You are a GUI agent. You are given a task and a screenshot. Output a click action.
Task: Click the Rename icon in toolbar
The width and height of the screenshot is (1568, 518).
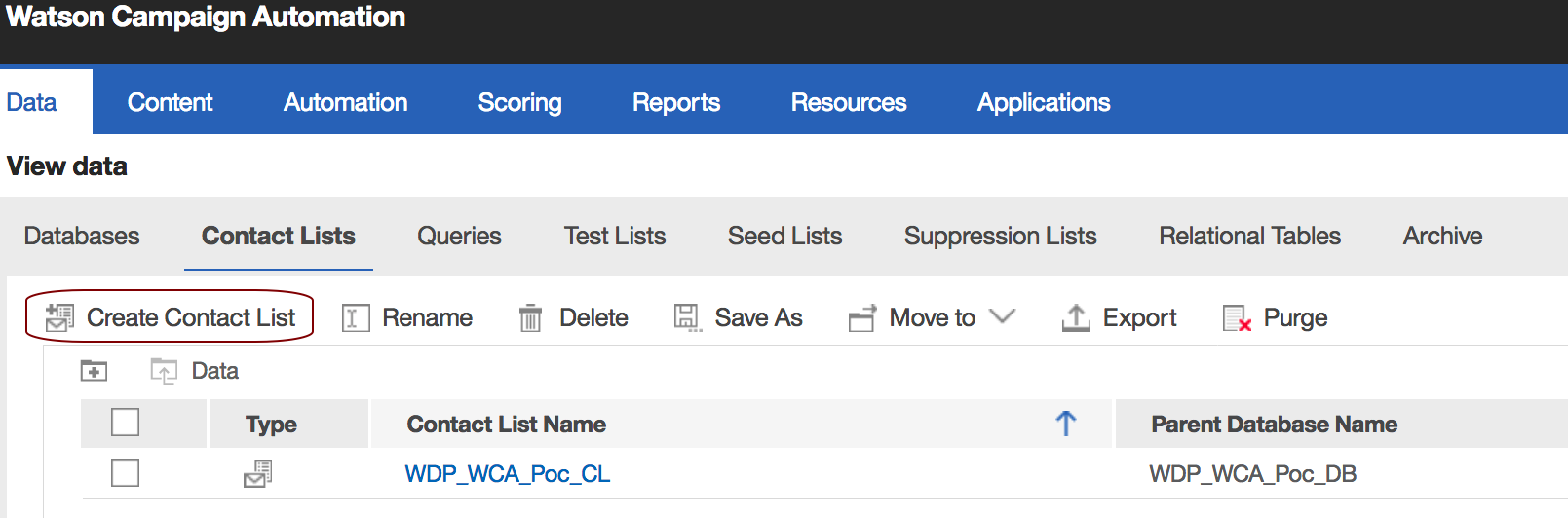[356, 318]
